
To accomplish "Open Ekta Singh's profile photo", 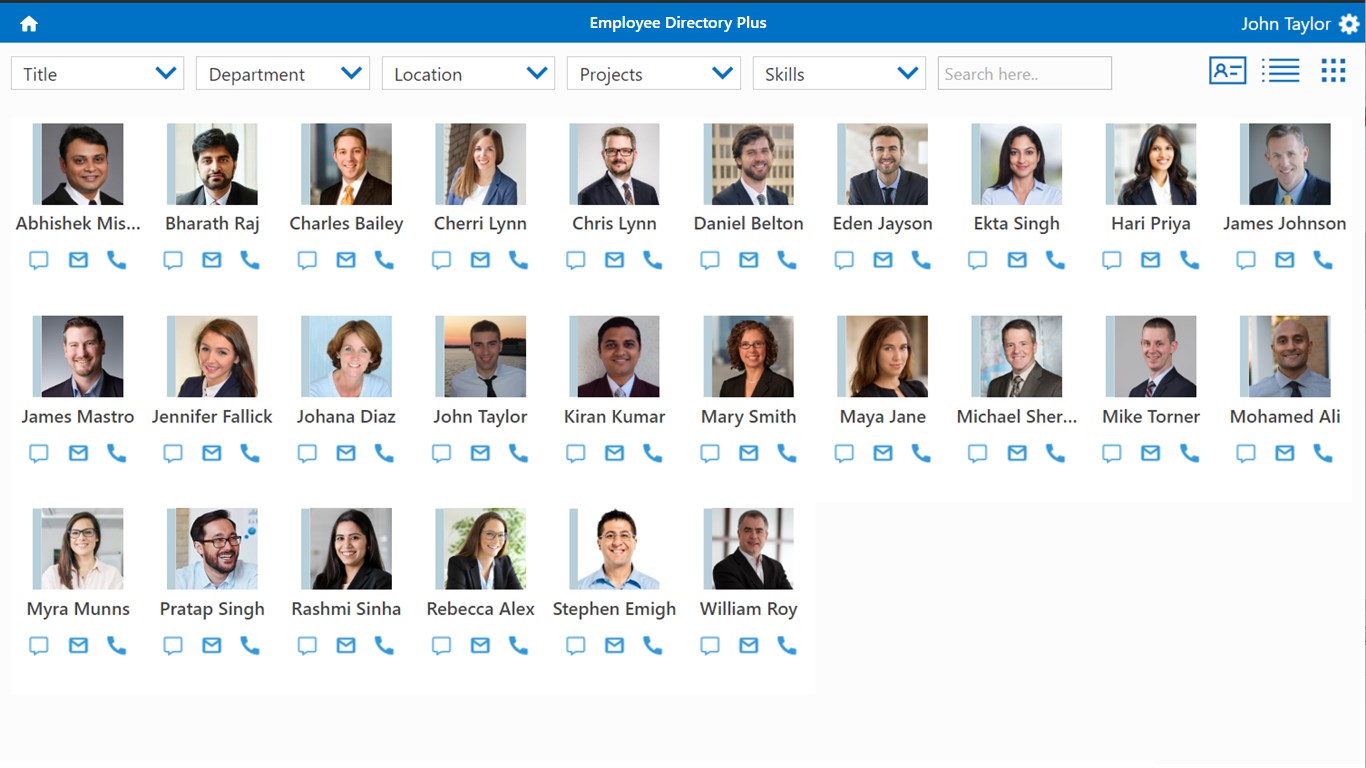I will (1017, 164).
